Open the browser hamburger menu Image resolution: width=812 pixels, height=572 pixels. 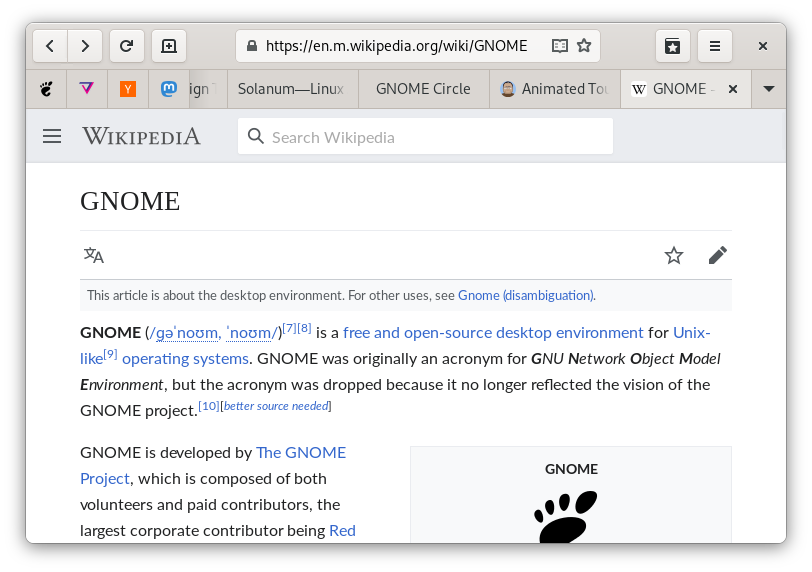[715, 46]
